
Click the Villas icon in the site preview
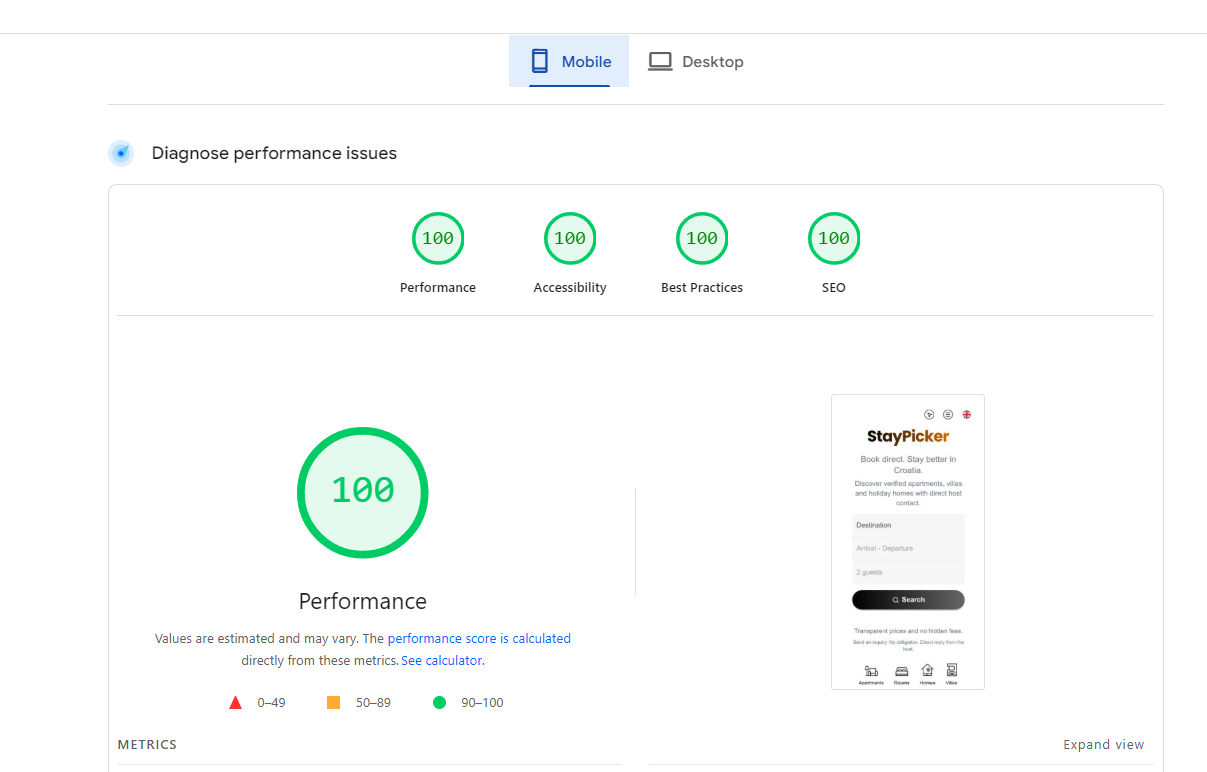click(x=952, y=670)
